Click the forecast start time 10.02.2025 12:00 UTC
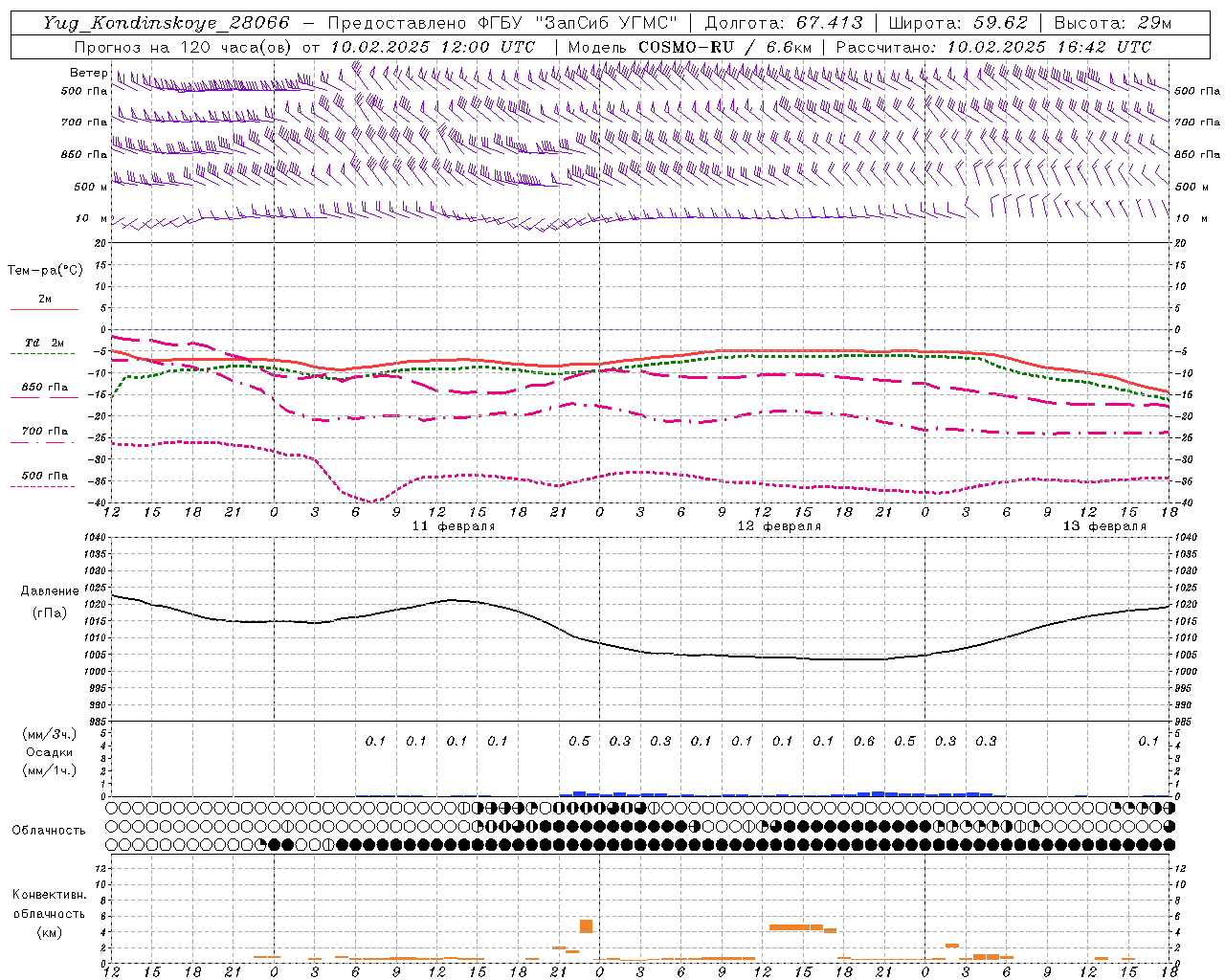This screenshot has height=980, width=1225. (432, 47)
